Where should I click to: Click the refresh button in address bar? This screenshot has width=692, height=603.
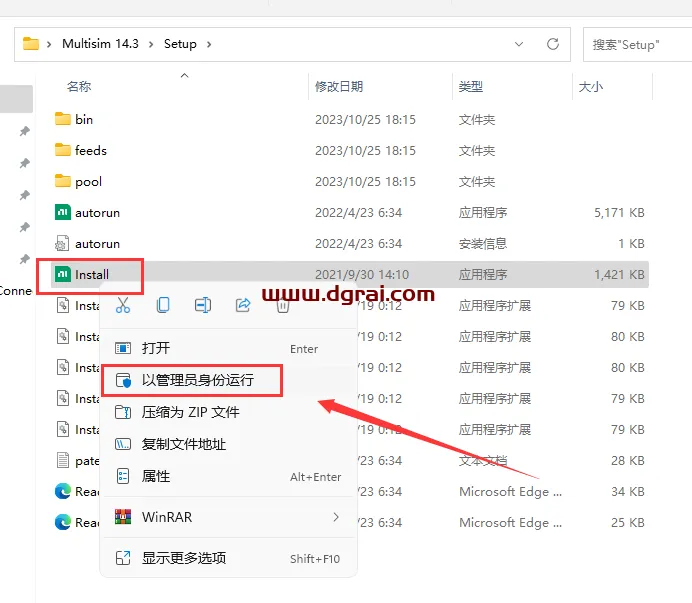tap(553, 44)
